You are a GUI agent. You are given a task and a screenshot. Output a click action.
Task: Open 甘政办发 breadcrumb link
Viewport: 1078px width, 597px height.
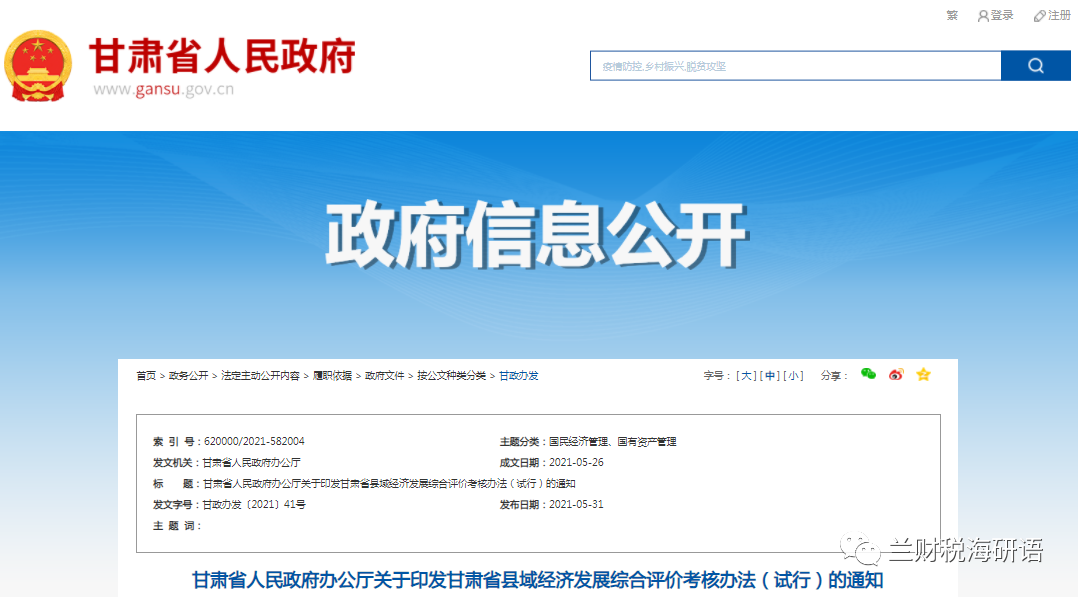coord(518,376)
